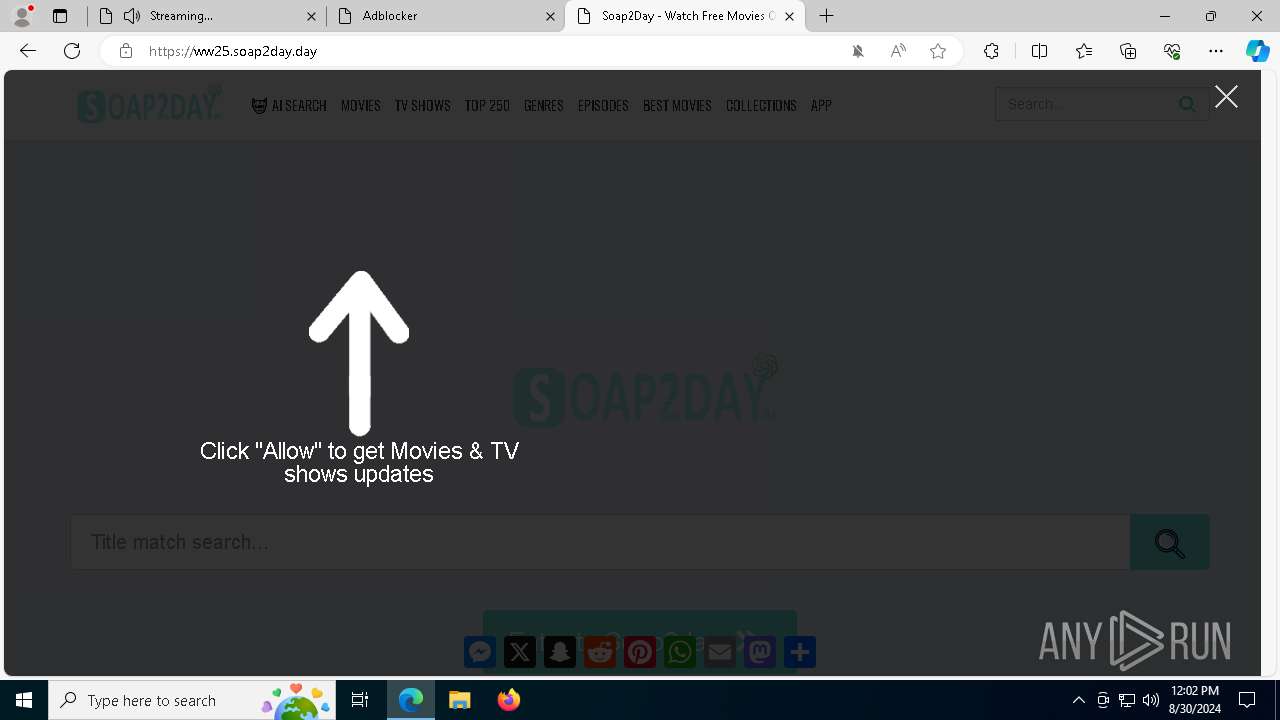The height and width of the screenshot is (720, 1280).
Task: Open AI Search in site menu
Action: tap(289, 105)
